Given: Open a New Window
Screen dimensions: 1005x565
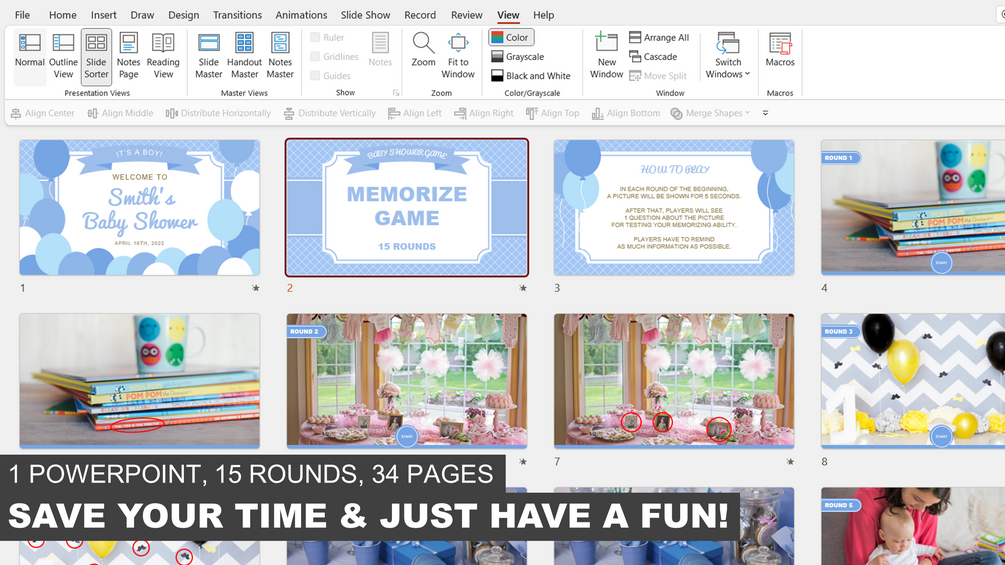Looking at the screenshot, I should coord(606,56).
